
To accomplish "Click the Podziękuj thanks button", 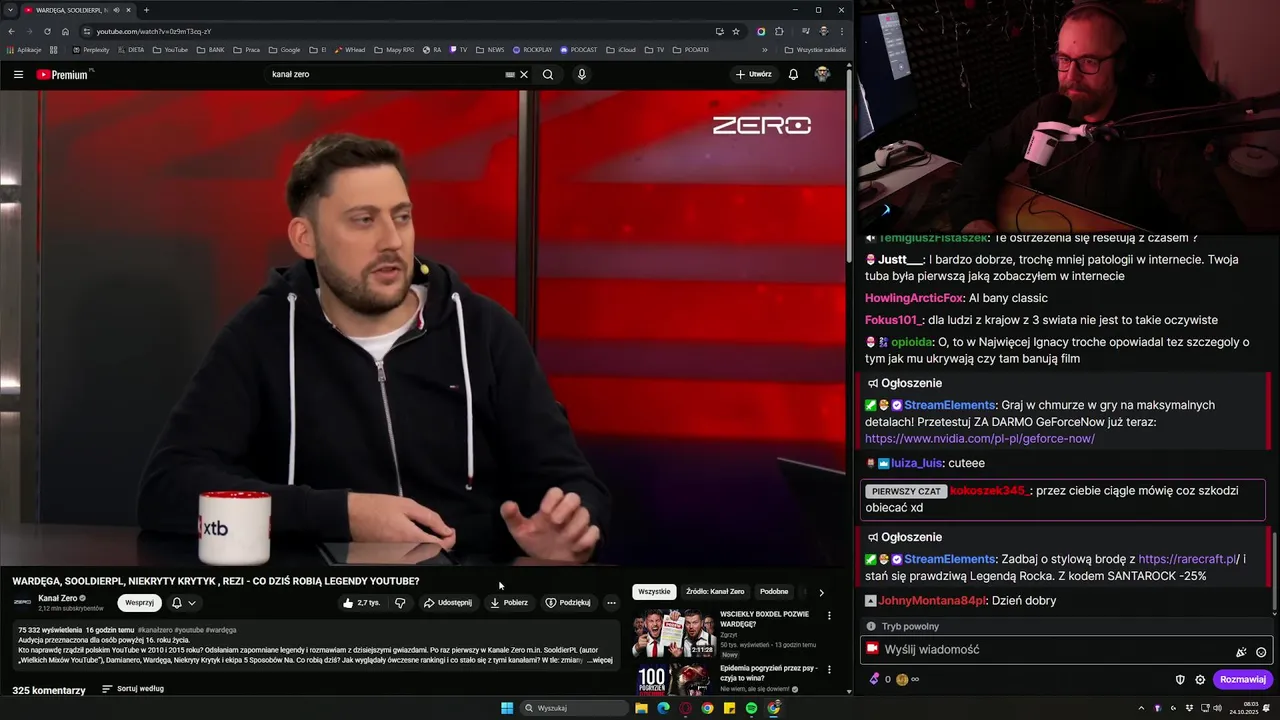I will (568, 603).
